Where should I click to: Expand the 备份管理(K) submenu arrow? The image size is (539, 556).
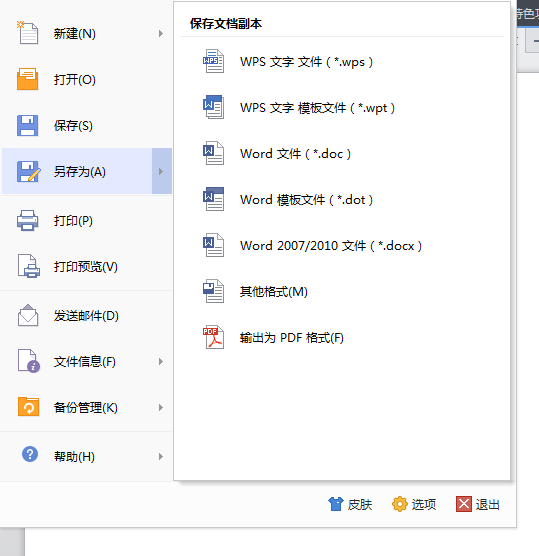(x=161, y=407)
